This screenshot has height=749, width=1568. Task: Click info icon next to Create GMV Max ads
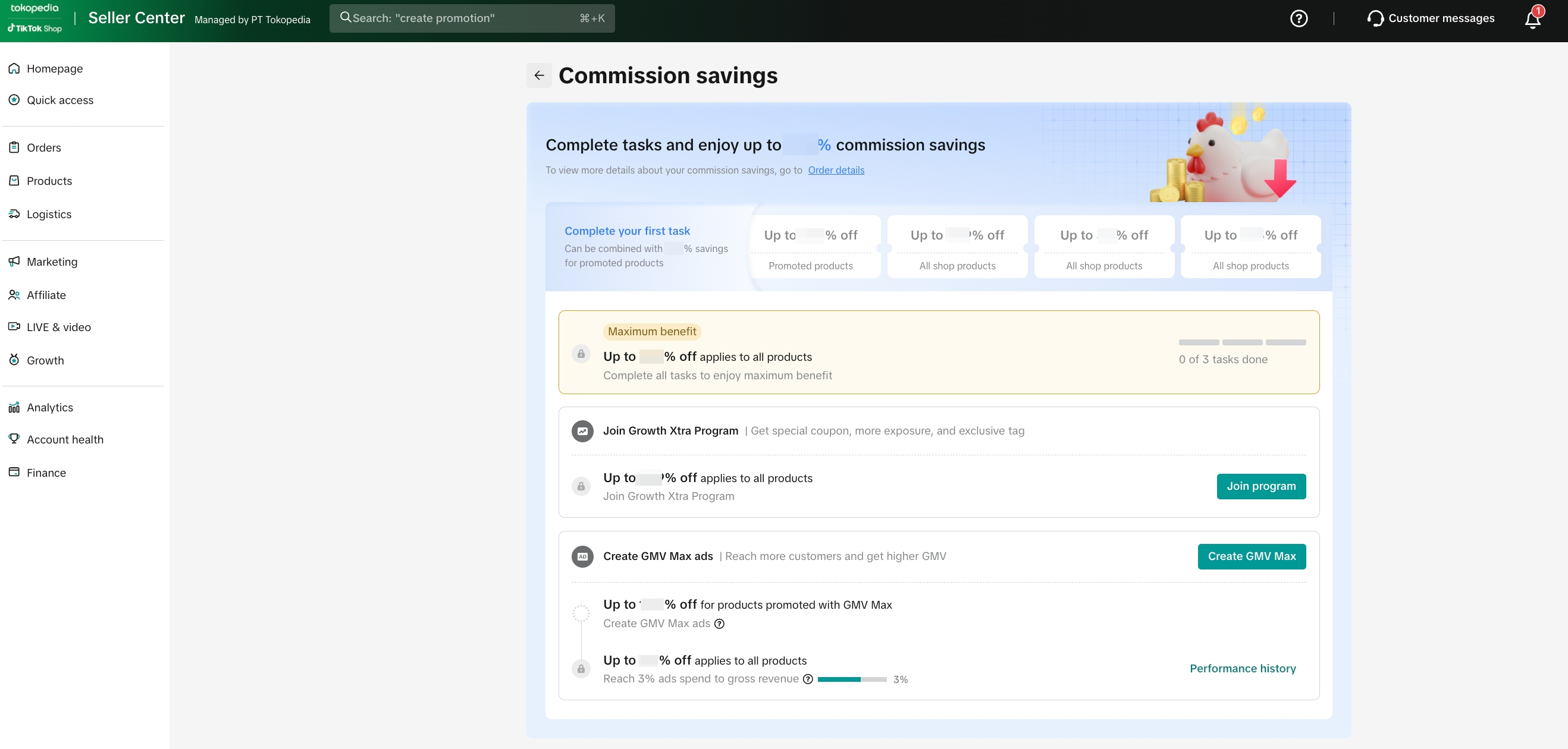click(x=719, y=623)
